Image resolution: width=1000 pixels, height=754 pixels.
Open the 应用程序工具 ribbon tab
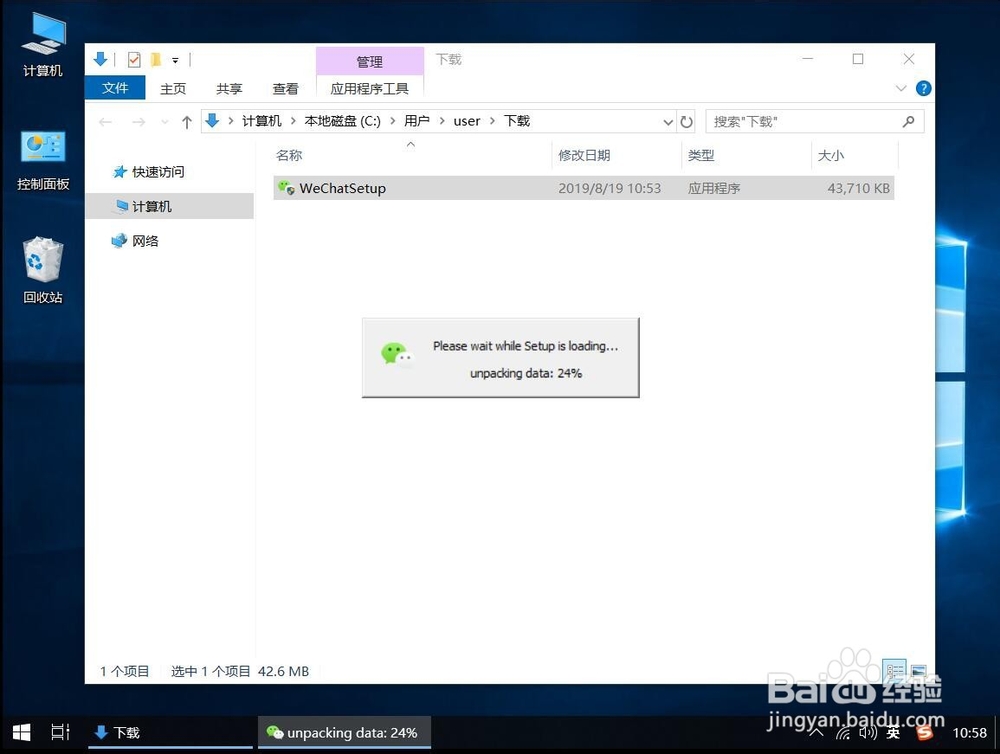370,89
